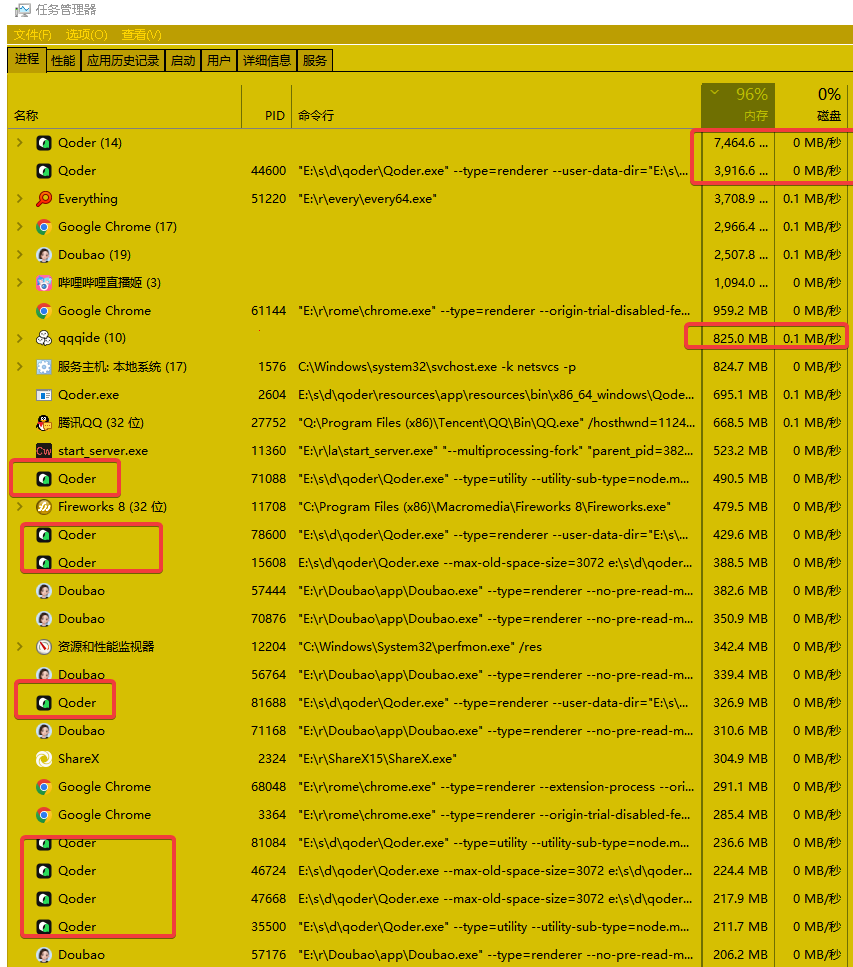Expand the Doubao (19) group
Viewport: 853px width, 967px height.
click(x=20, y=255)
